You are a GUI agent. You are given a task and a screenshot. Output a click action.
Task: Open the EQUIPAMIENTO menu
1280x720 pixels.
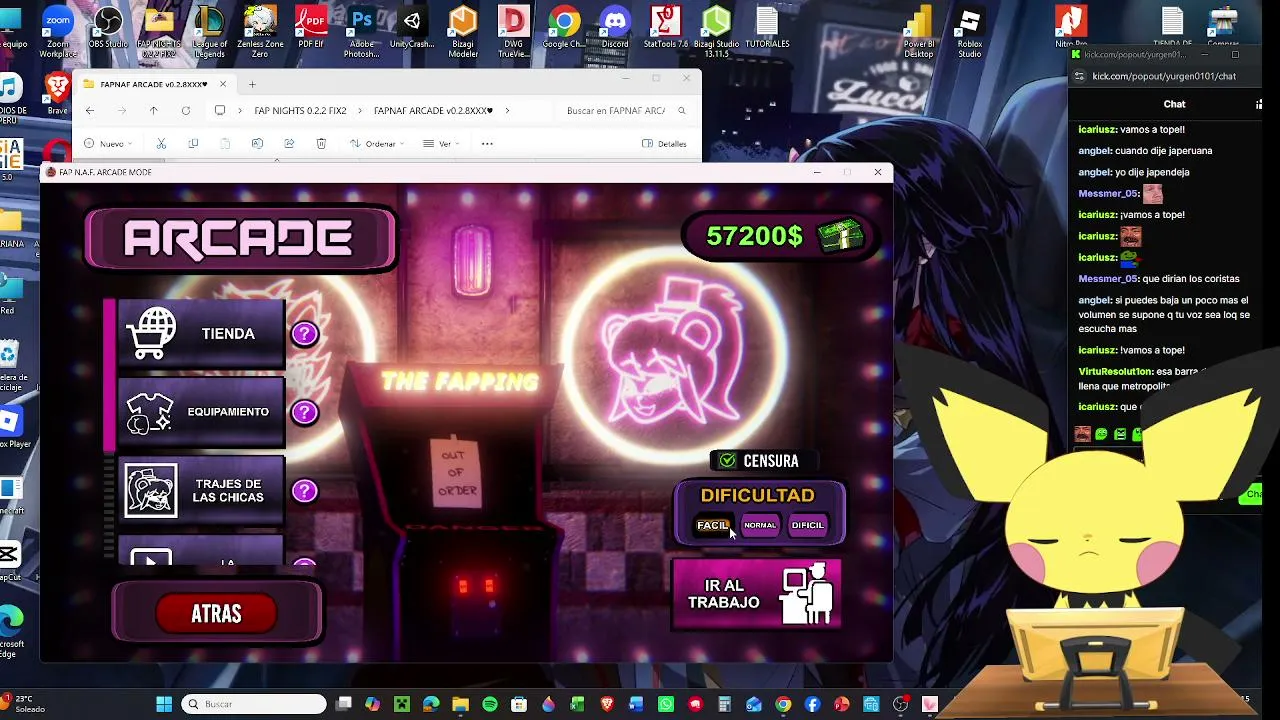click(201, 412)
